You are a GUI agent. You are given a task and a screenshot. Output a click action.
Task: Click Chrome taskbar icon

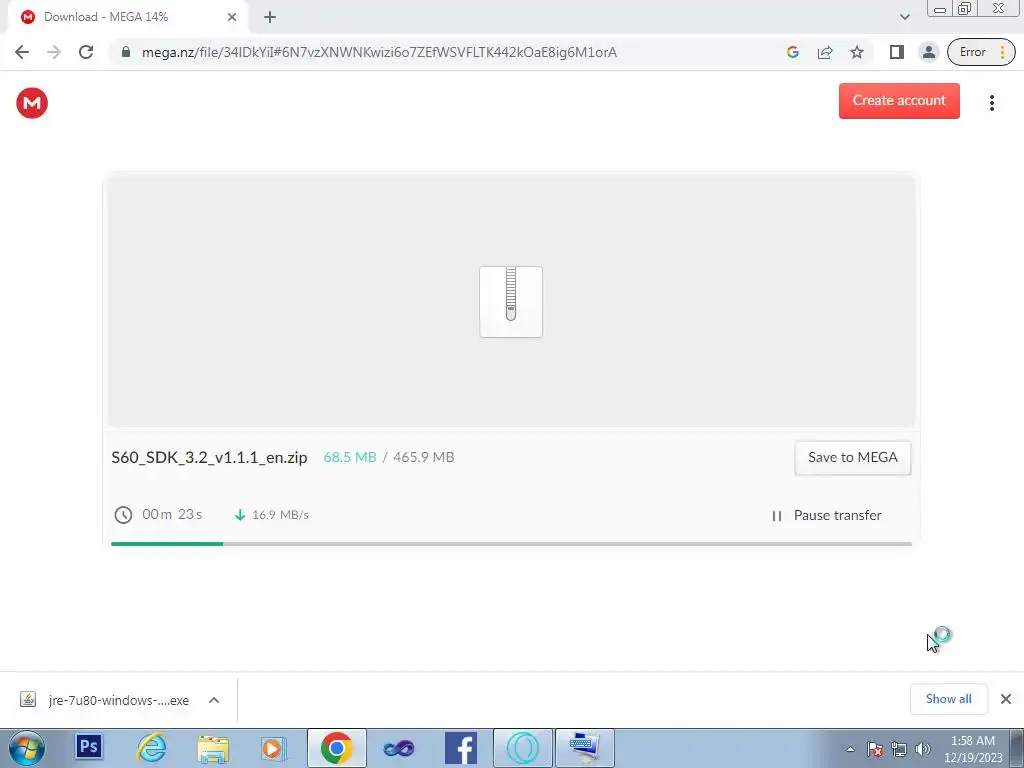(336, 748)
